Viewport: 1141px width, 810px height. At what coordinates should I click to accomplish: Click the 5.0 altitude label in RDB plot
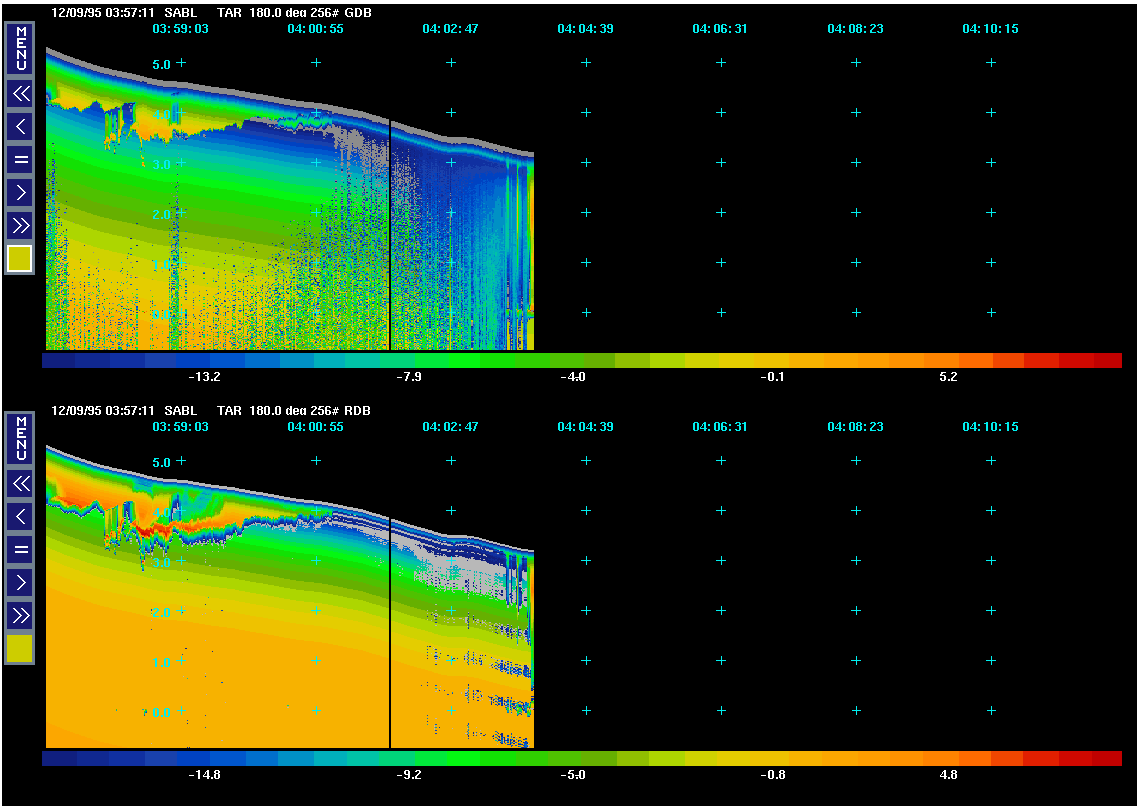click(x=160, y=462)
